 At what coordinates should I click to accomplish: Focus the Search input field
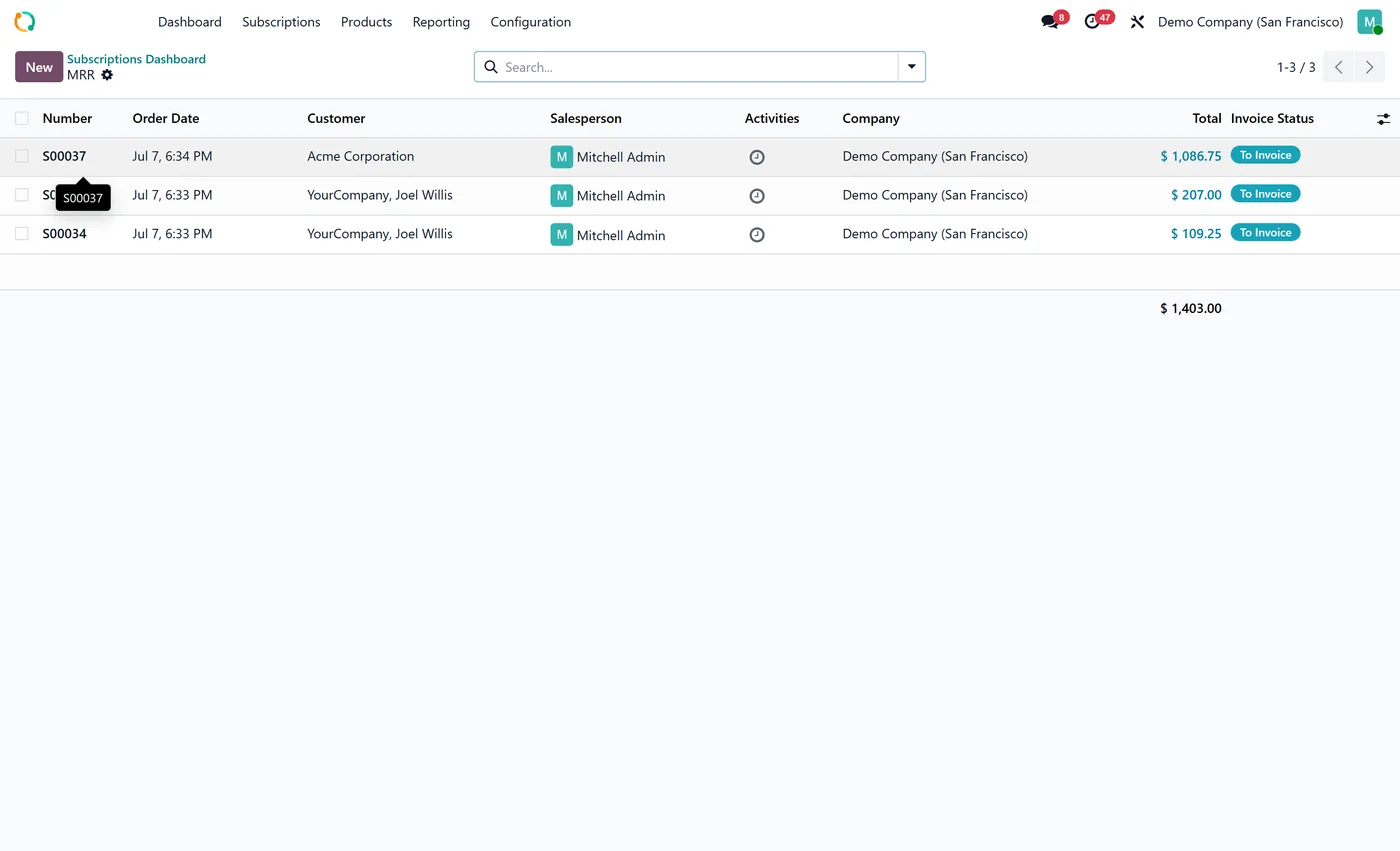pyautogui.click(x=698, y=67)
